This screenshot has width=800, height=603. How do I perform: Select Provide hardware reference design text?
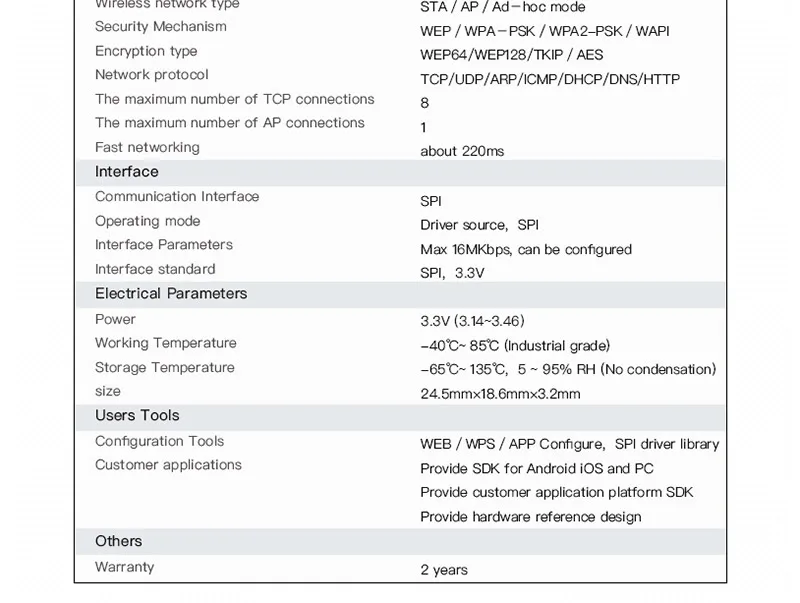click(x=531, y=517)
